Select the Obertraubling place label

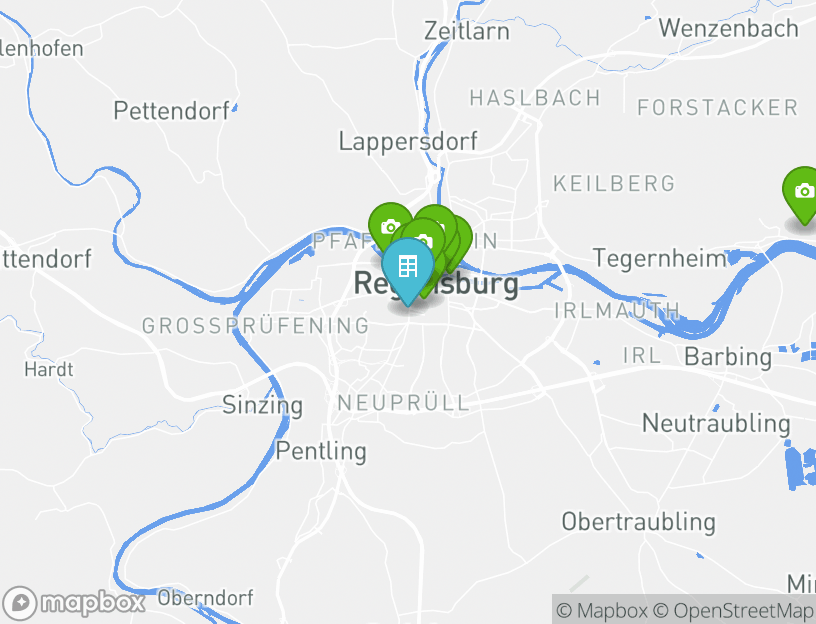click(x=639, y=522)
